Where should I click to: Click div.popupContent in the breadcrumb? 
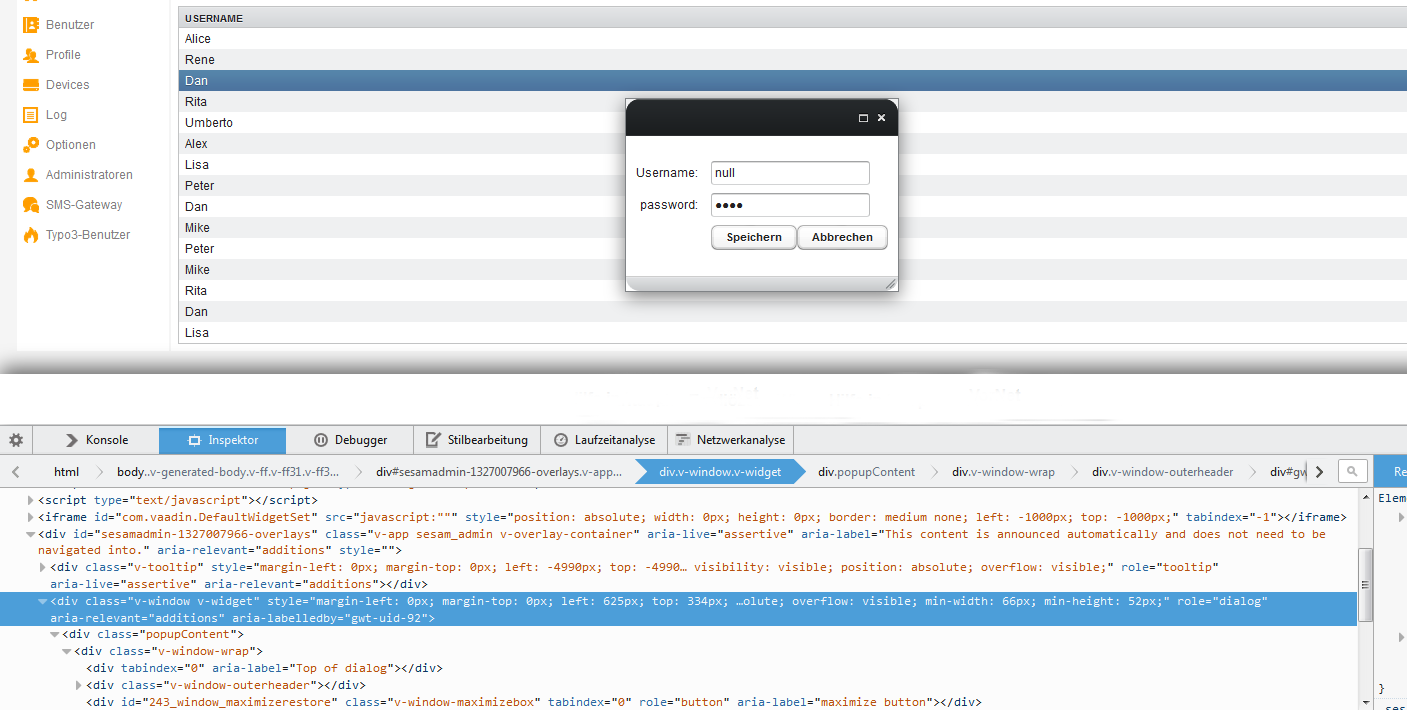pyautogui.click(x=866, y=472)
